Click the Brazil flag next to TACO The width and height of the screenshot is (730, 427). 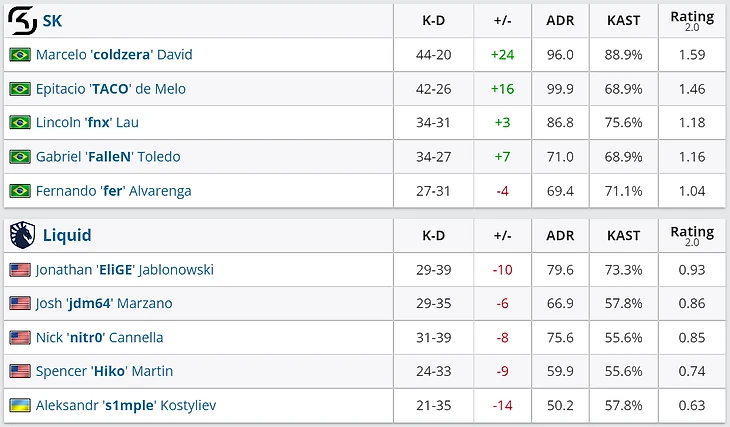(20, 88)
